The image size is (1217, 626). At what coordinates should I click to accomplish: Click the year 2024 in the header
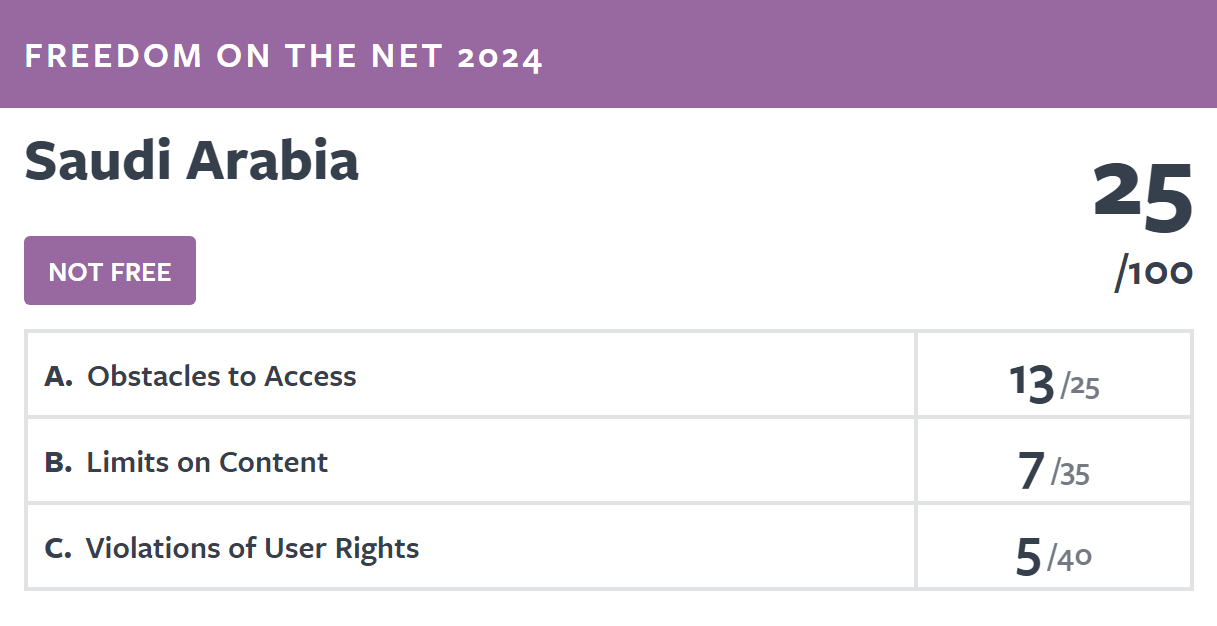[500, 57]
